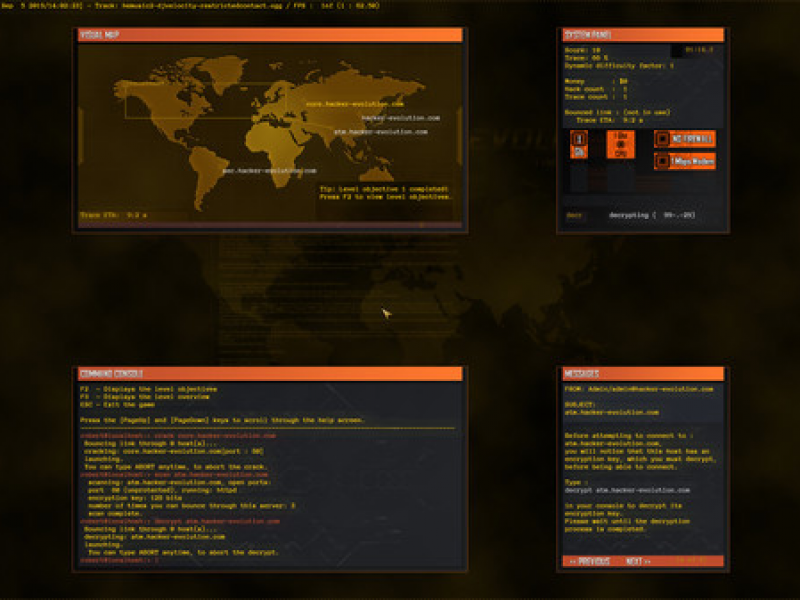
Task: Click the Hack count line
Action: coord(596,89)
